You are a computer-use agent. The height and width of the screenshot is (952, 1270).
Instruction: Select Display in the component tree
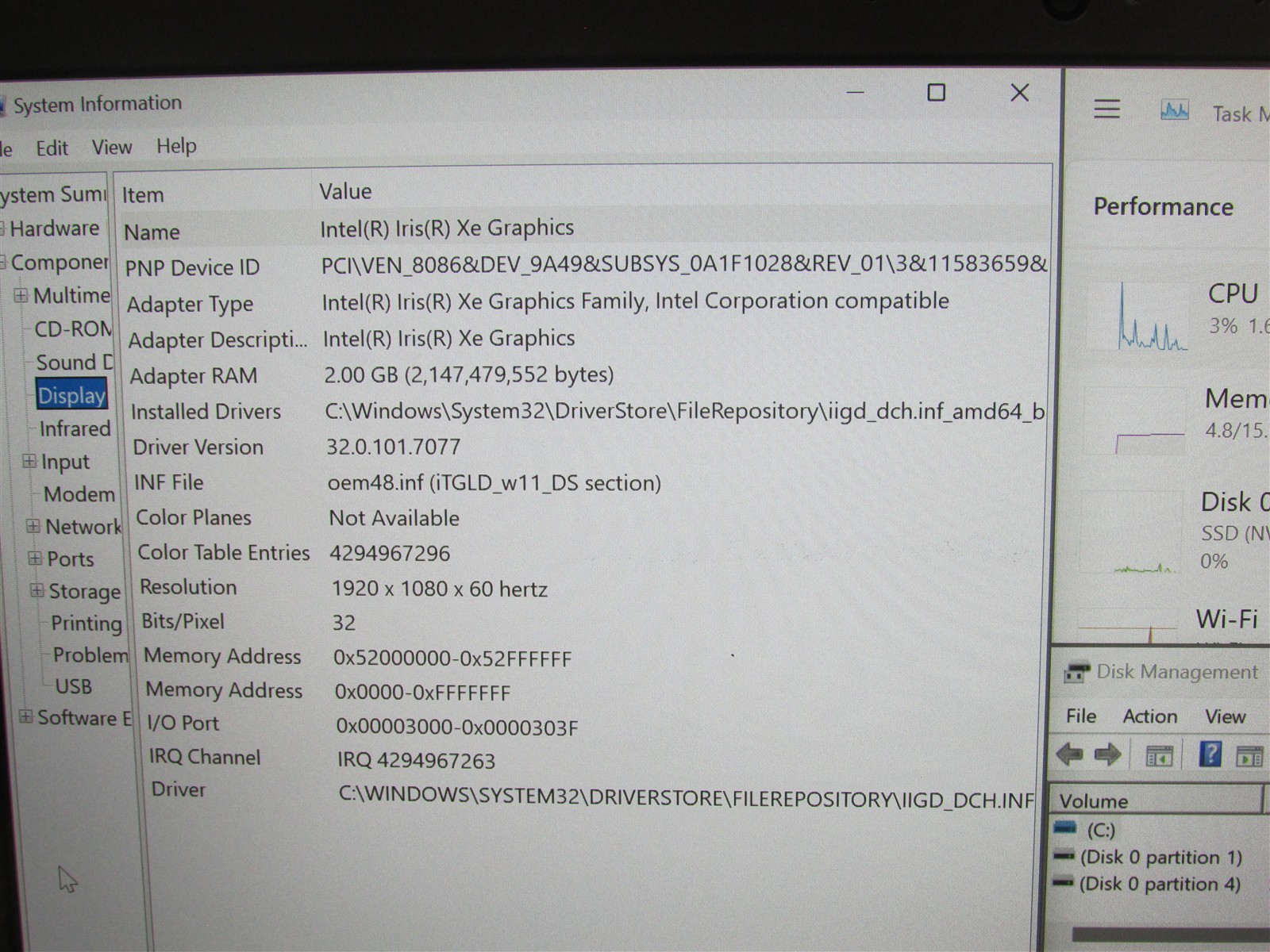pos(71,395)
